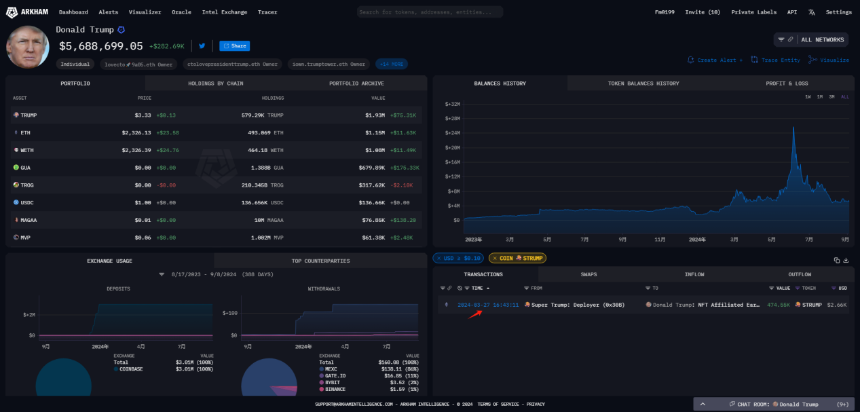Remove the COIN STRUMP filter chip

495,258
